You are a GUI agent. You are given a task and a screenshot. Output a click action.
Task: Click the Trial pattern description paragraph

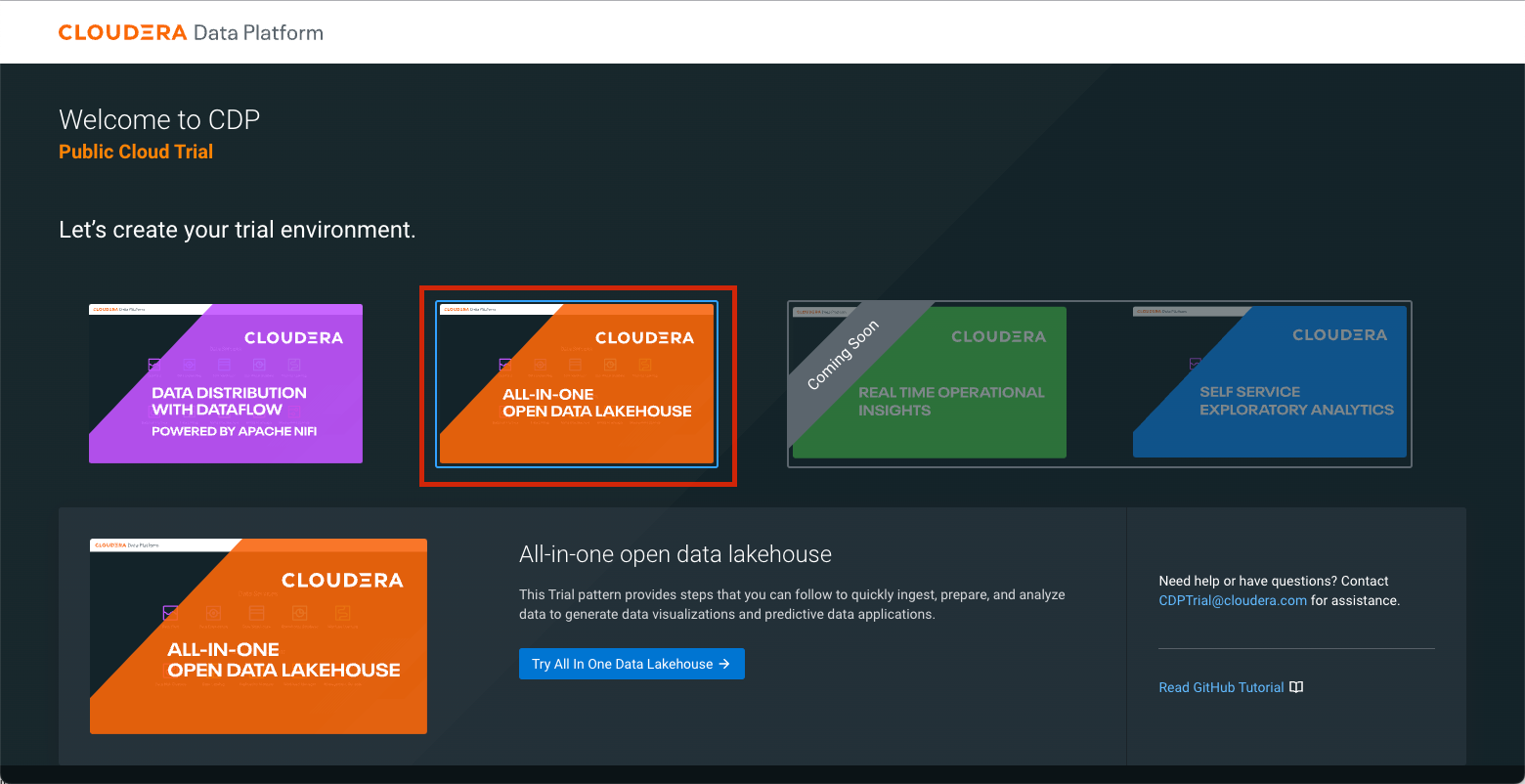pyautogui.click(x=792, y=604)
